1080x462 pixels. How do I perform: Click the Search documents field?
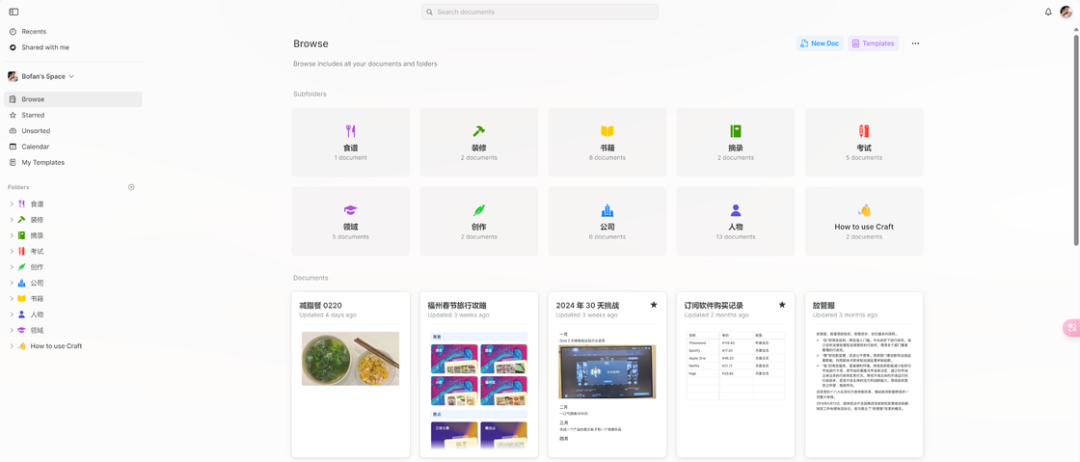540,12
